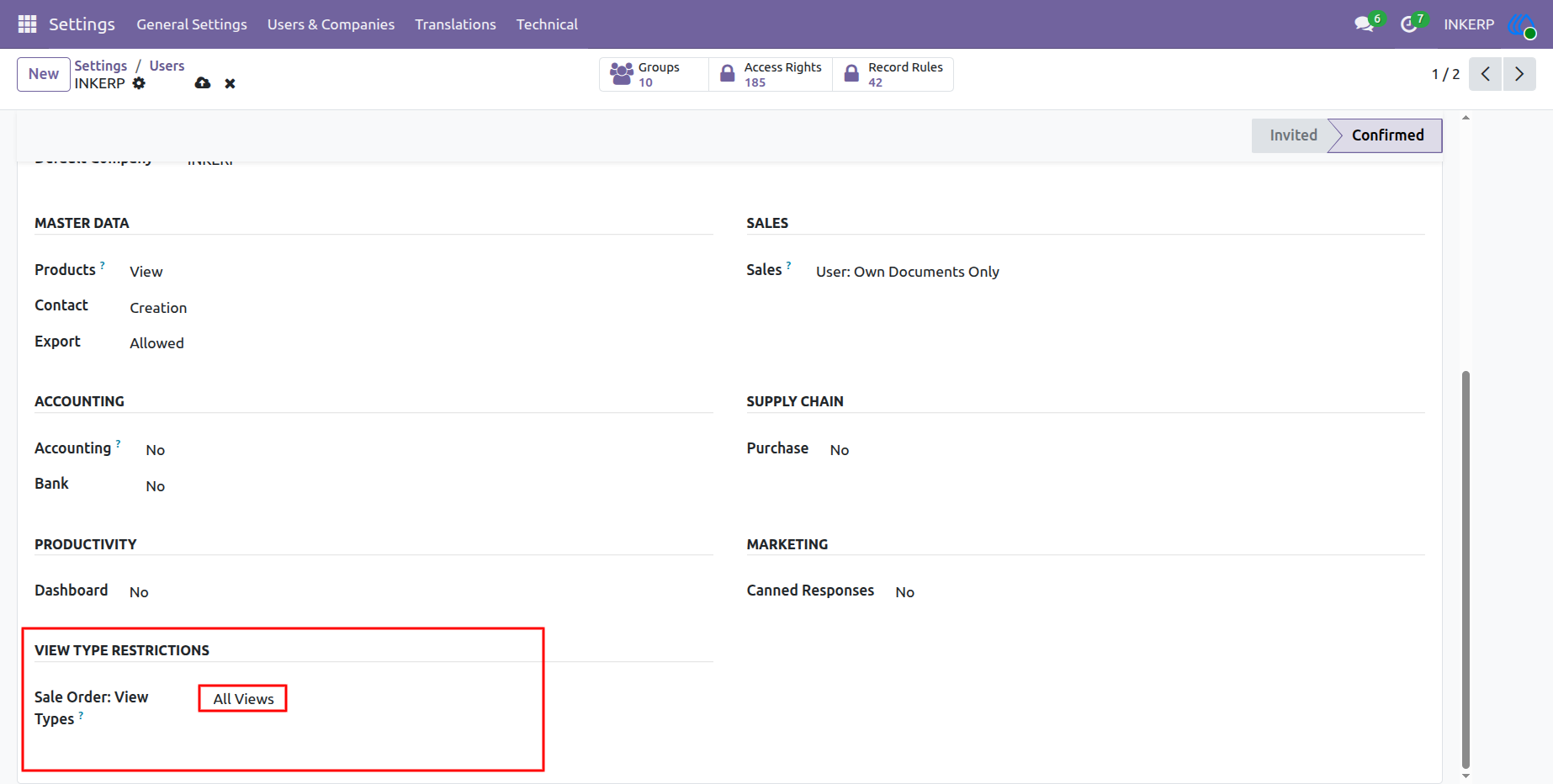1553x784 pixels.
Task: Show help tooltip for Accounting
Action: point(119,442)
